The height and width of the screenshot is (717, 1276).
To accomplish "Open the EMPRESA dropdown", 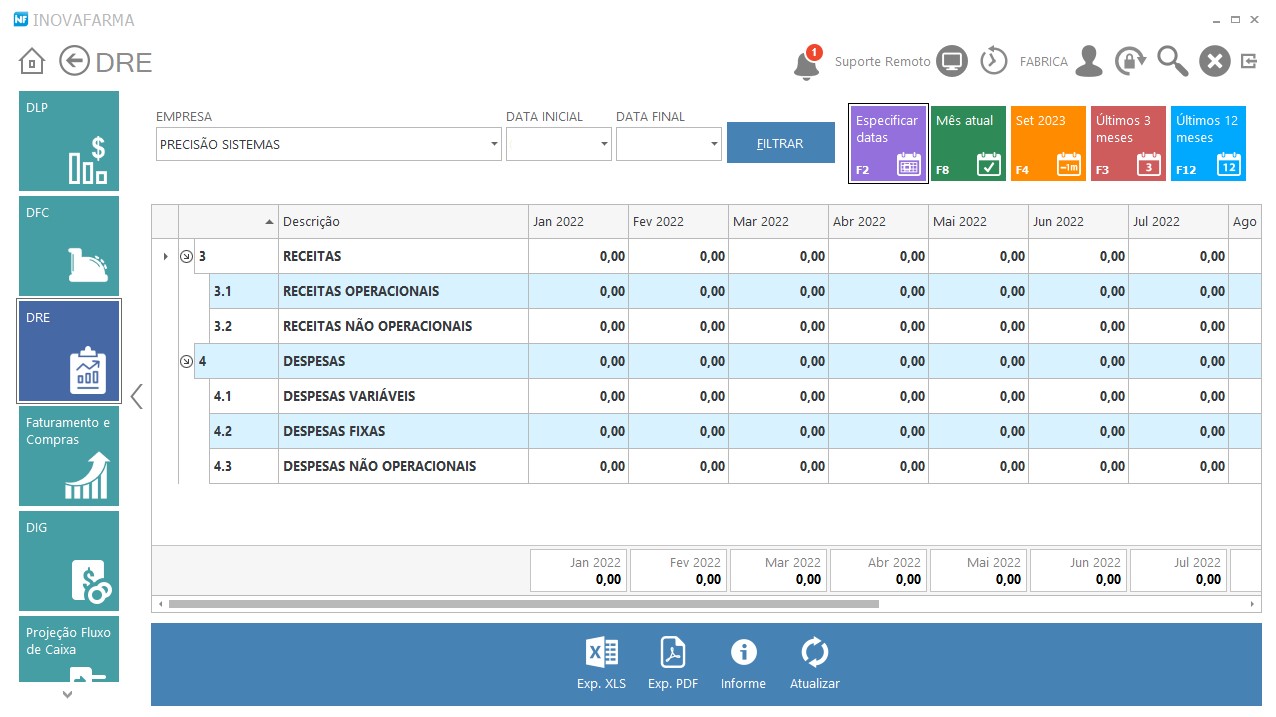I will [494, 145].
